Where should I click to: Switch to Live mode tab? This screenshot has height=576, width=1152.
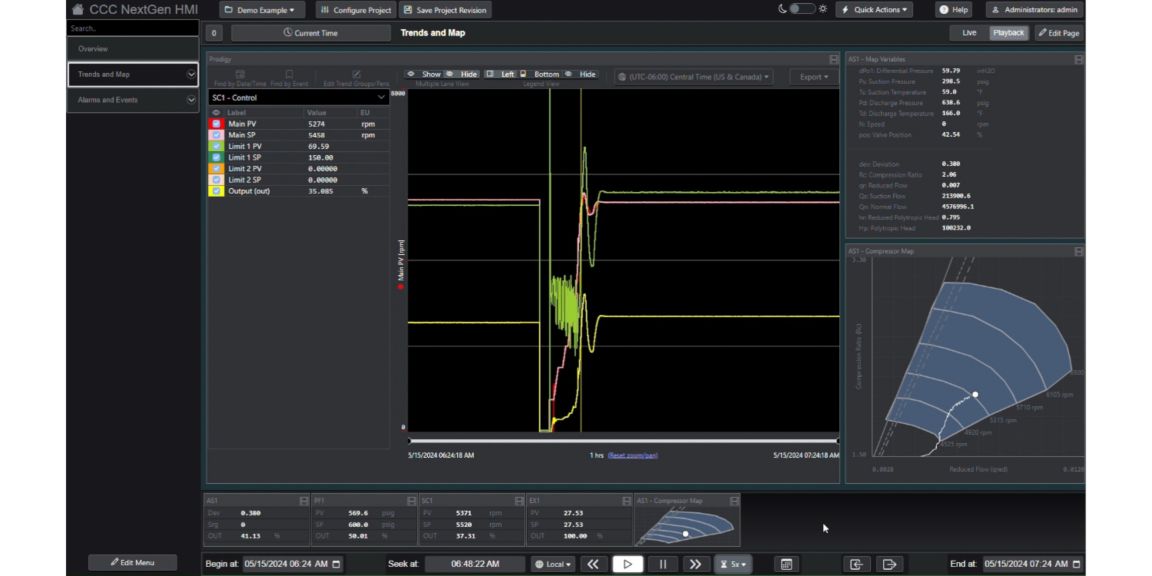[968, 33]
